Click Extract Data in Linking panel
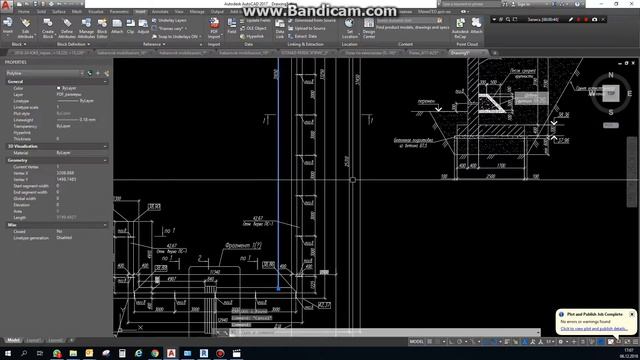The width and height of the screenshot is (640, 360). pyautogui.click(x=302, y=36)
